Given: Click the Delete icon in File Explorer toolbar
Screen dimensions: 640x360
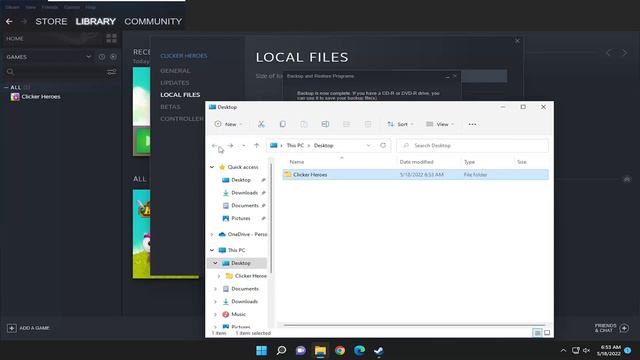Looking at the screenshot, I should tap(368, 124).
